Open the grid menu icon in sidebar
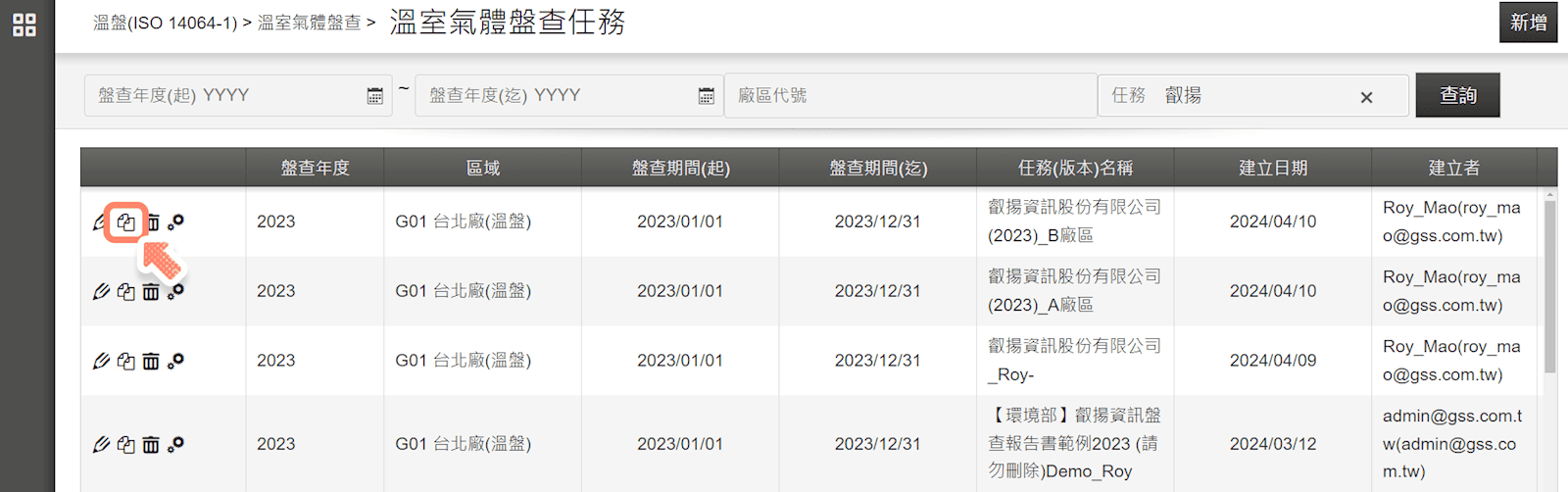The height and width of the screenshot is (492, 1568). [x=24, y=25]
